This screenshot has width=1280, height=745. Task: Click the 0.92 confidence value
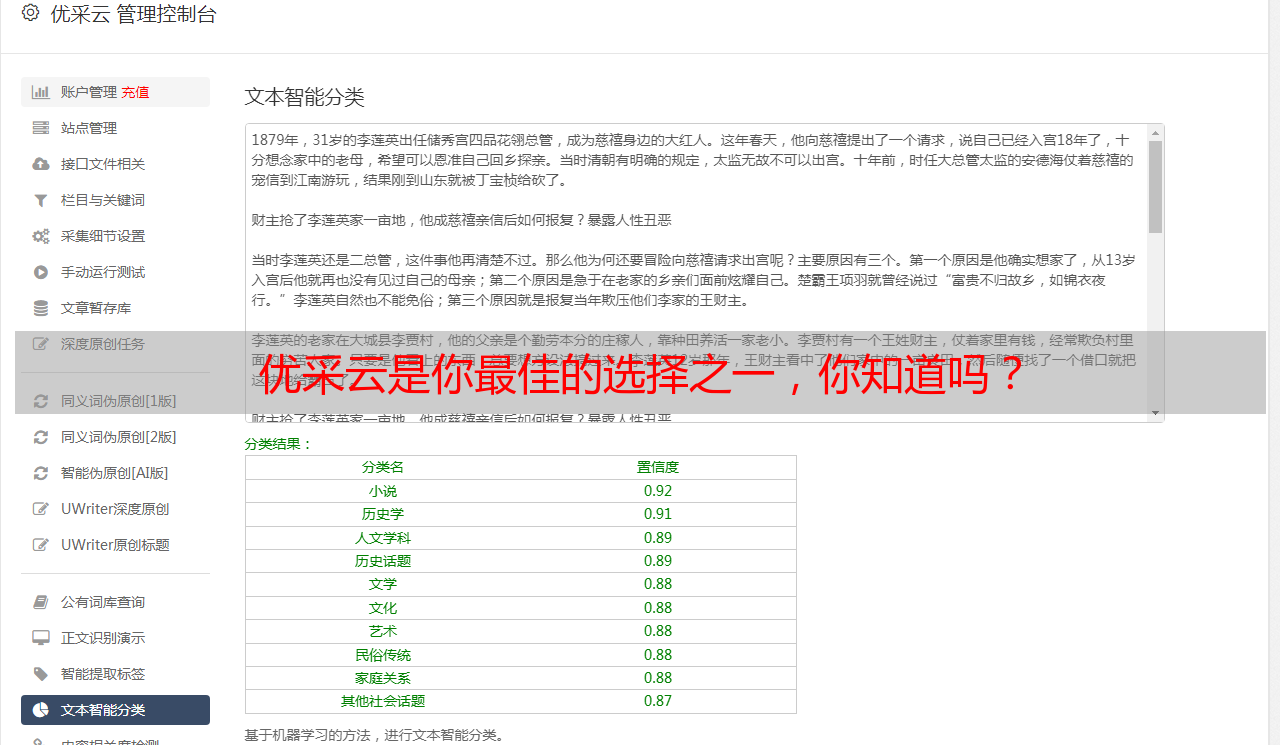point(658,491)
